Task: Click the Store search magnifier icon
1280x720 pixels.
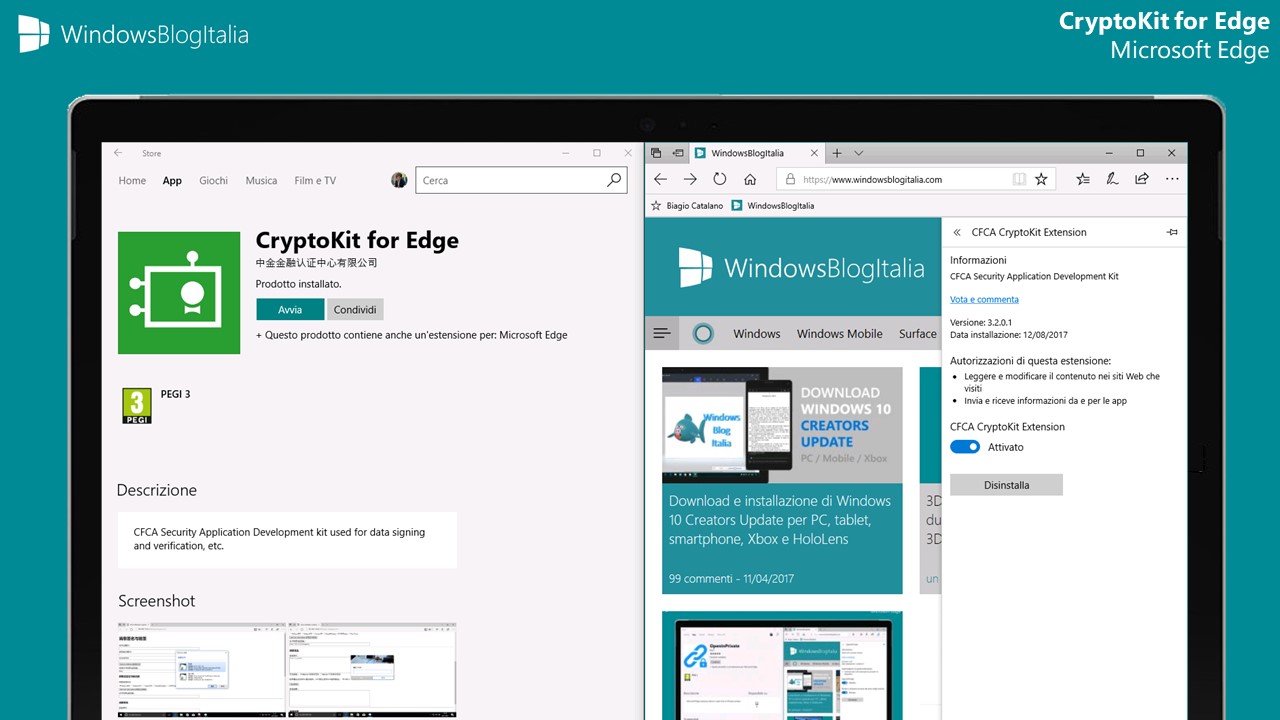Action: pos(614,180)
